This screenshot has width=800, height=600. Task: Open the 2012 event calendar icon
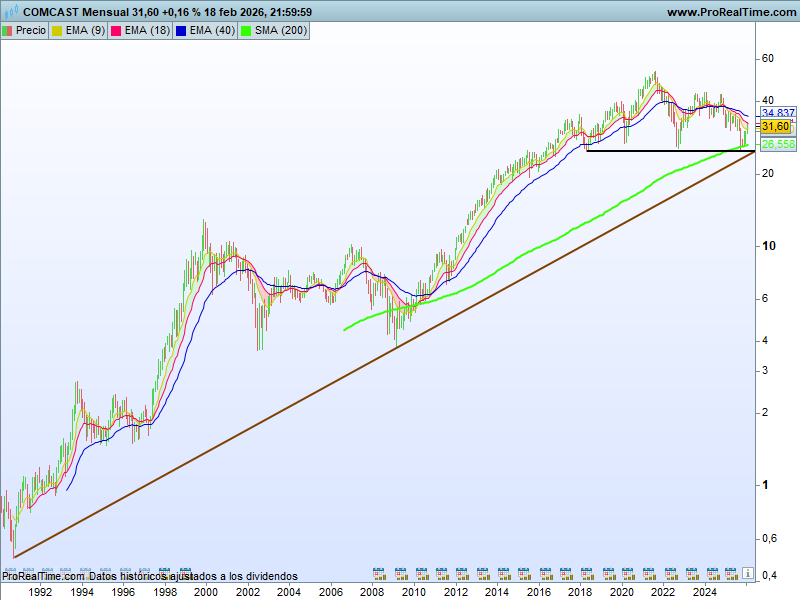point(462,574)
